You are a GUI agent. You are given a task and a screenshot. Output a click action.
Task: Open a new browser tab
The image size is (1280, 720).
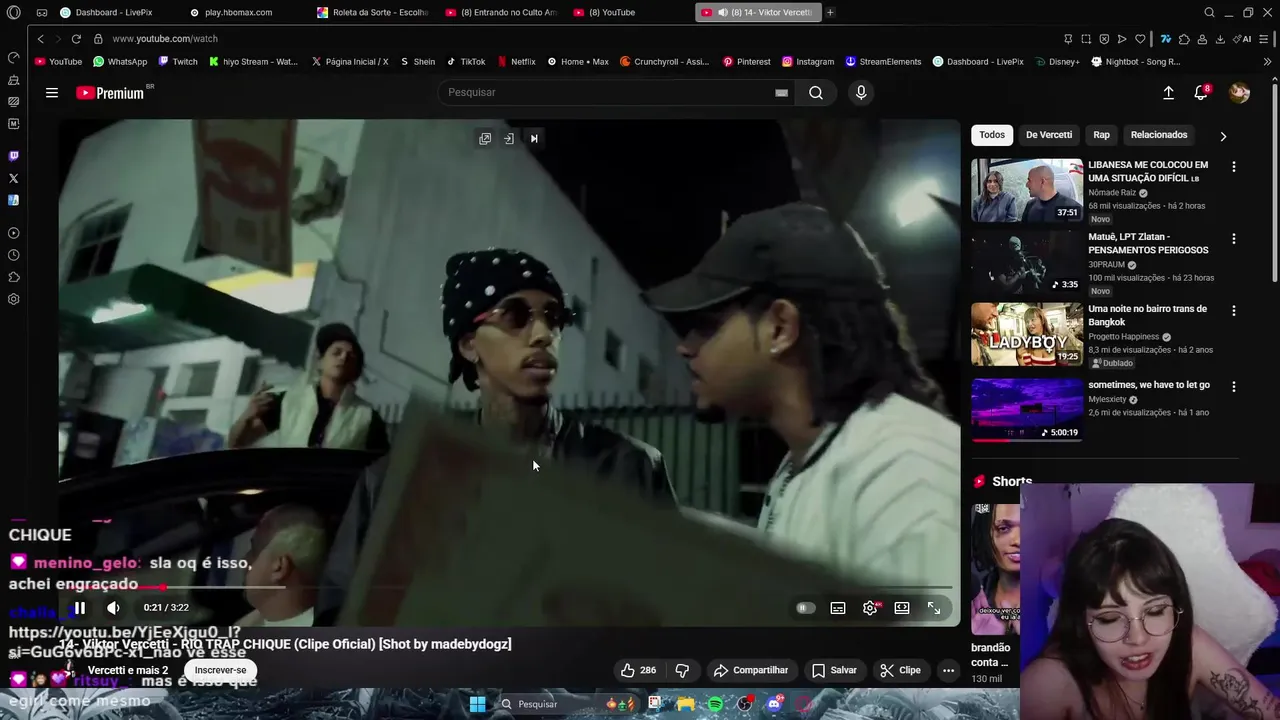tap(830, 12)
